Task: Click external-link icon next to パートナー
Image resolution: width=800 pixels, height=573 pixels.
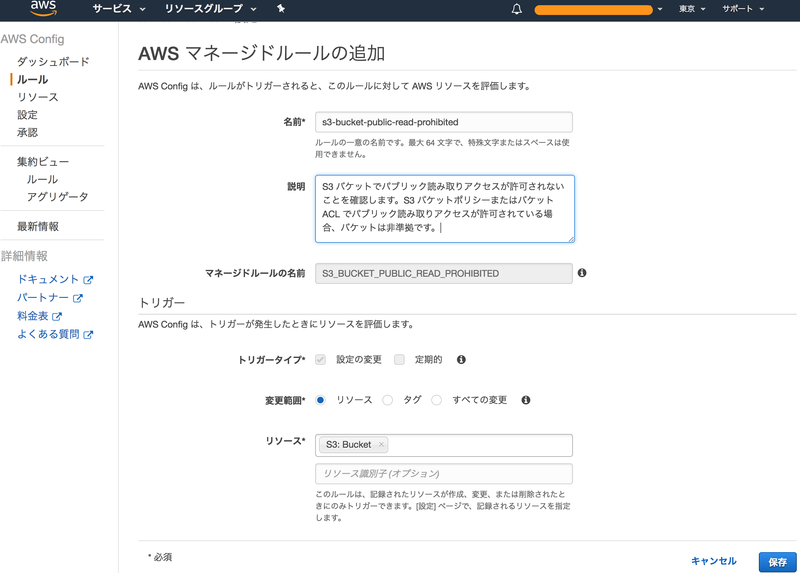Action: [78, 298]
